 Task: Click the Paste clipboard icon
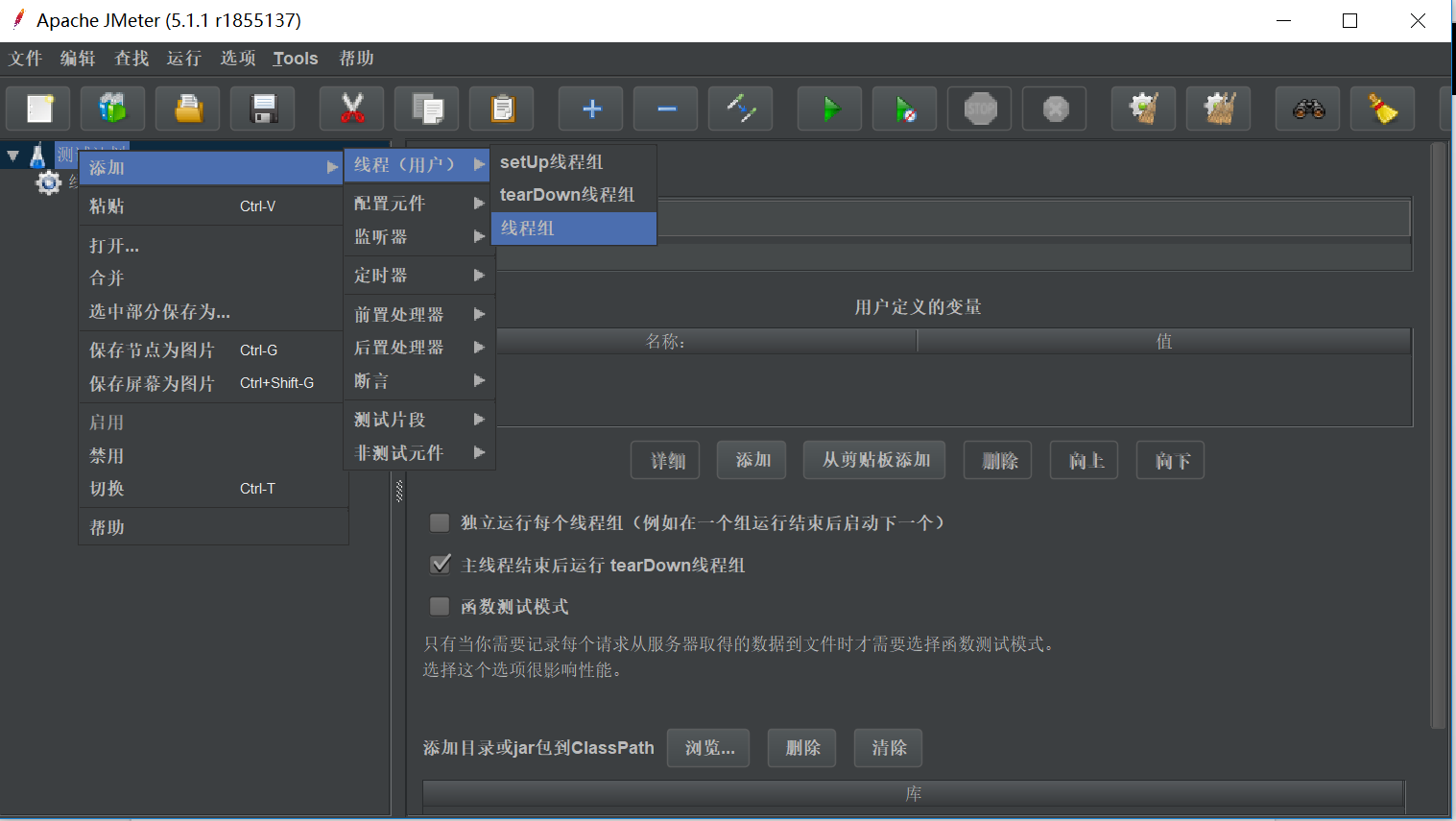click(x=502, y=109)
